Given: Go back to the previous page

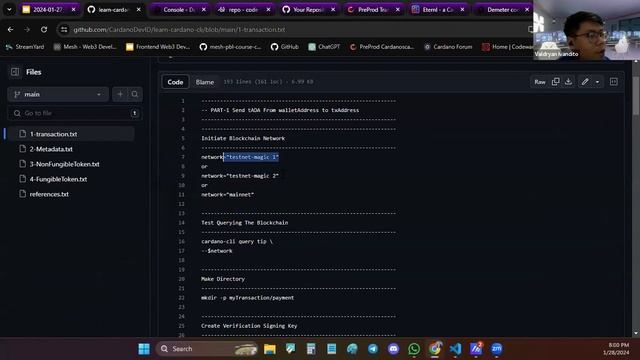Looking at the screenshot, I should tap(10, 29).
